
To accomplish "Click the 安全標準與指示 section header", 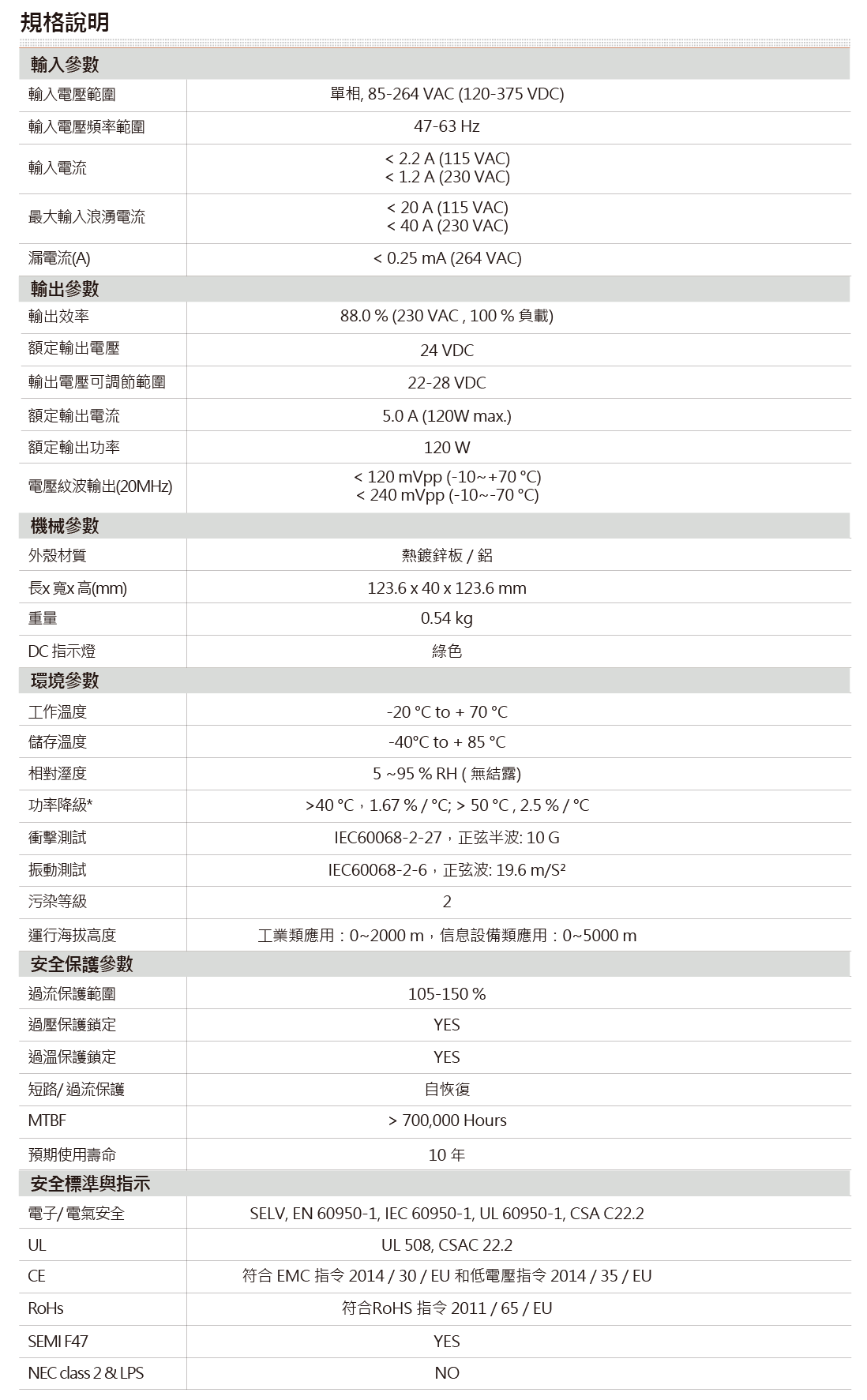I will coord(90,1184).
